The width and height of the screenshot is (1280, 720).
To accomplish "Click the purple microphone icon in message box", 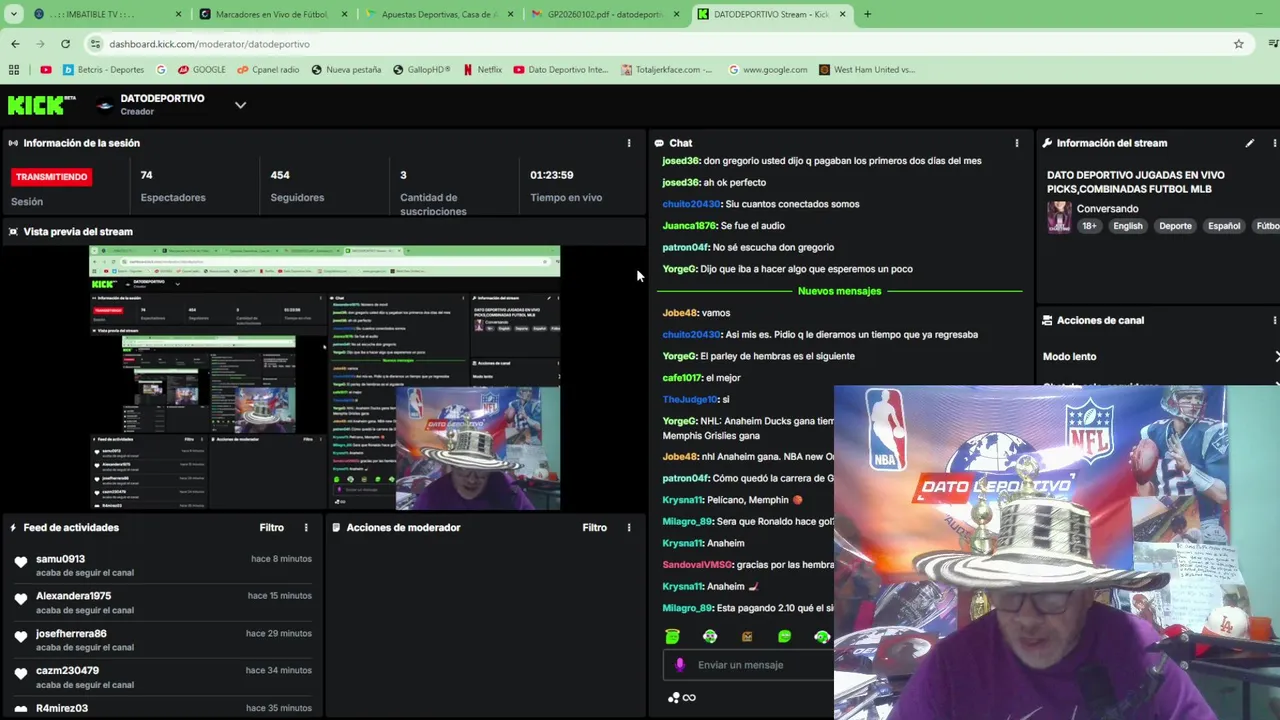I will point(680,665).
